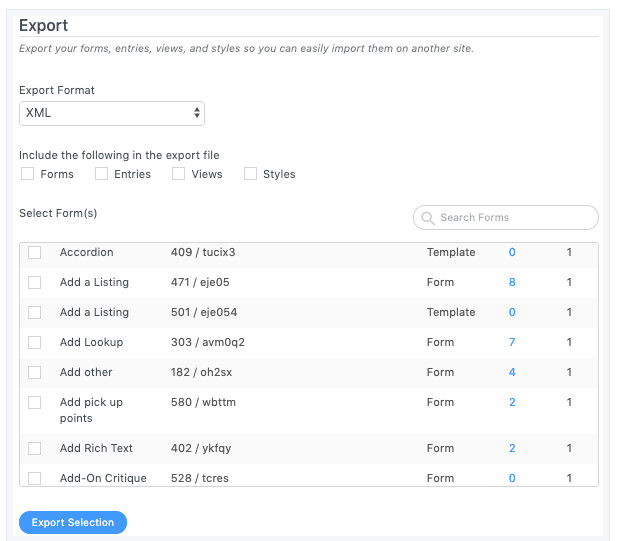627x541 pixels.
Task: Click the 0 entries link for Accordion
Action: click(x=512, y=253)
